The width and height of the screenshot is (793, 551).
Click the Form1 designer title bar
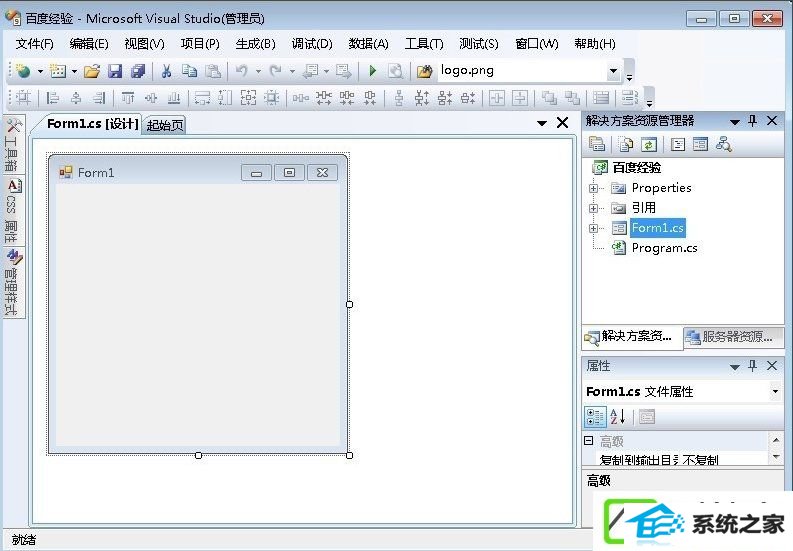pyautogui.click(x=198, y=172)
